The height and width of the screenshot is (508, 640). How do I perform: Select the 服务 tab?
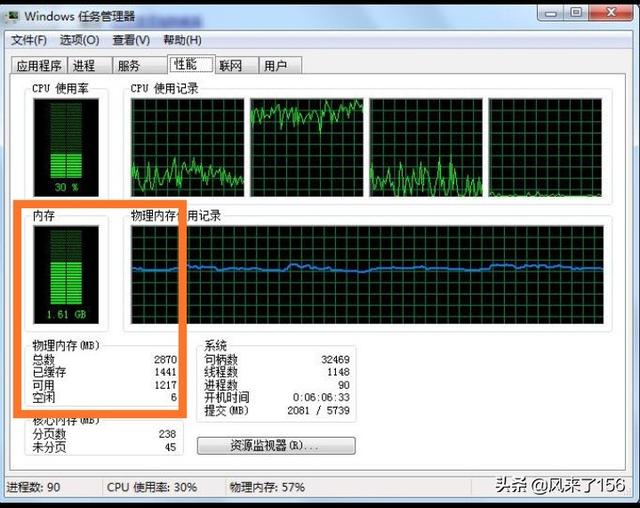[x=129, y=66]
